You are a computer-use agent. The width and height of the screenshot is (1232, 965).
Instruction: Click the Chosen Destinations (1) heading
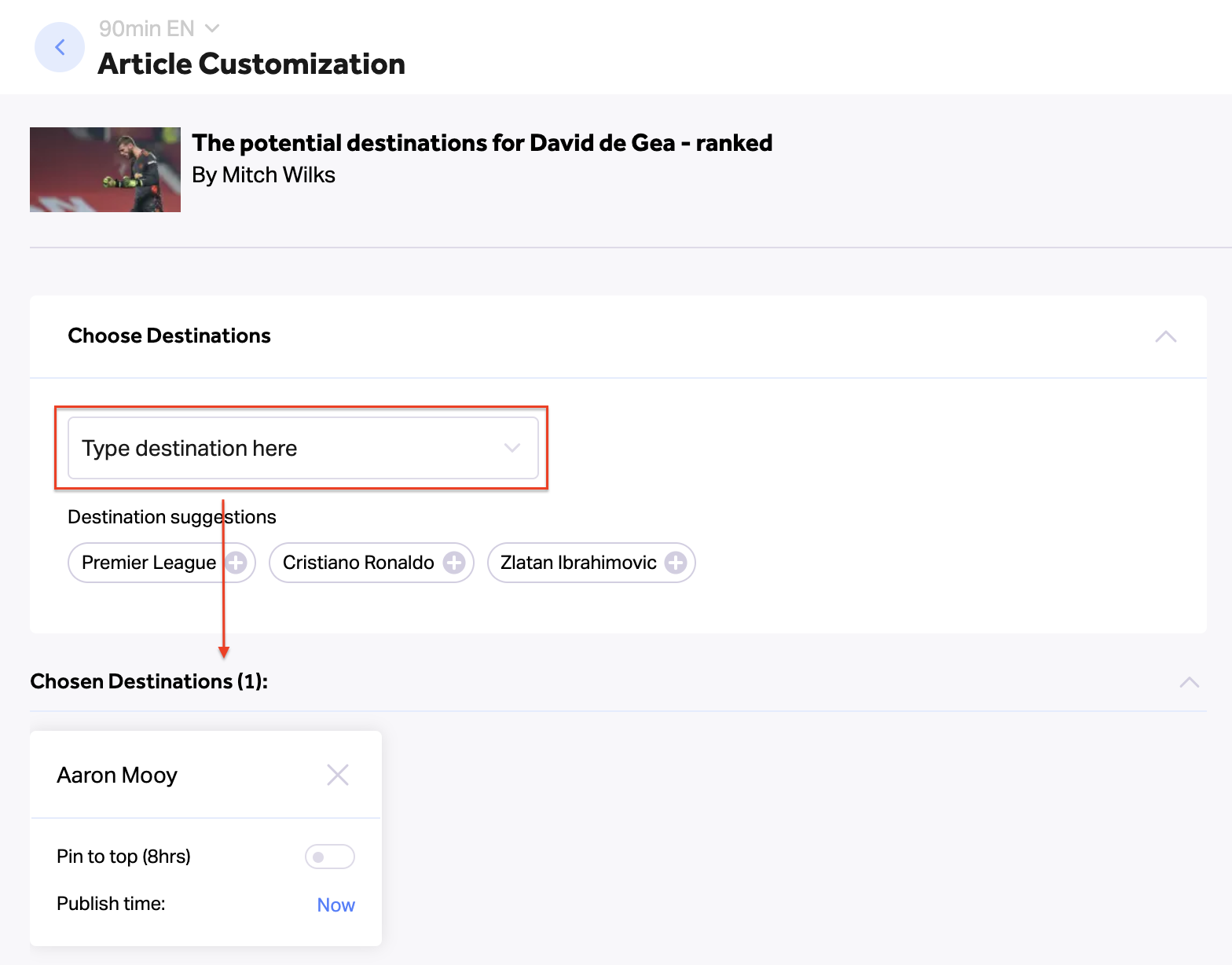tap(149, 681)
